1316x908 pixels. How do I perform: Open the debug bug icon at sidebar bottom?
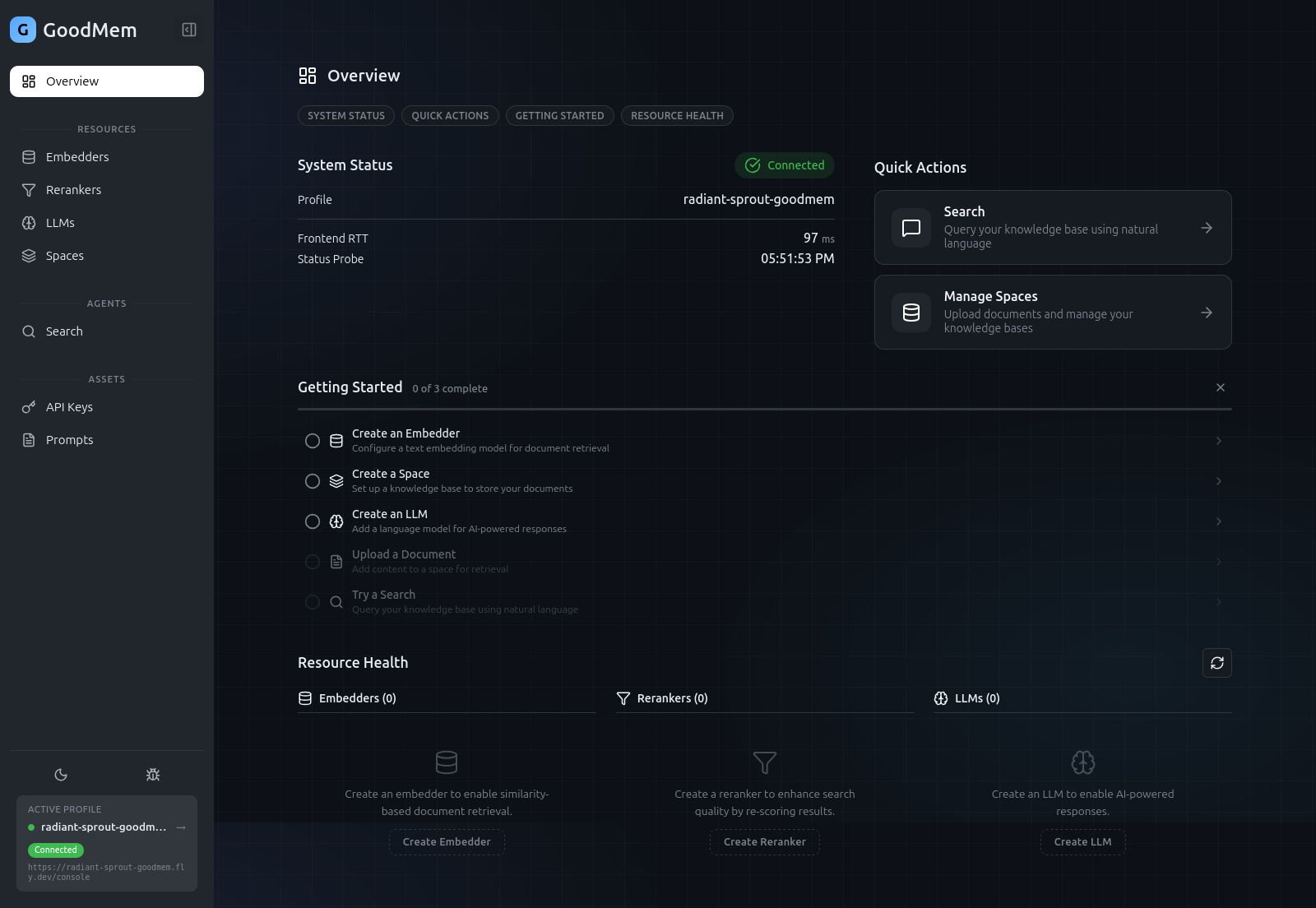pos(152,774)
